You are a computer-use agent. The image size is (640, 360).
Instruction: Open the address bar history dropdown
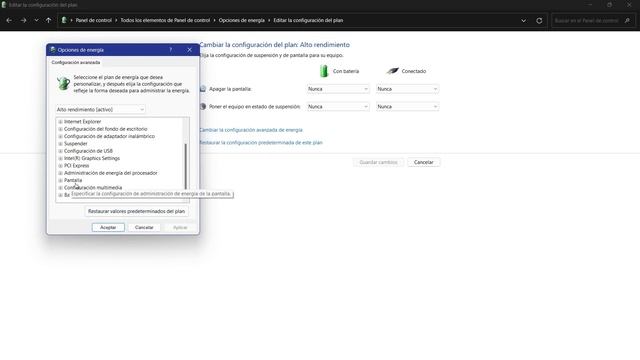click(x=524, y=20)
